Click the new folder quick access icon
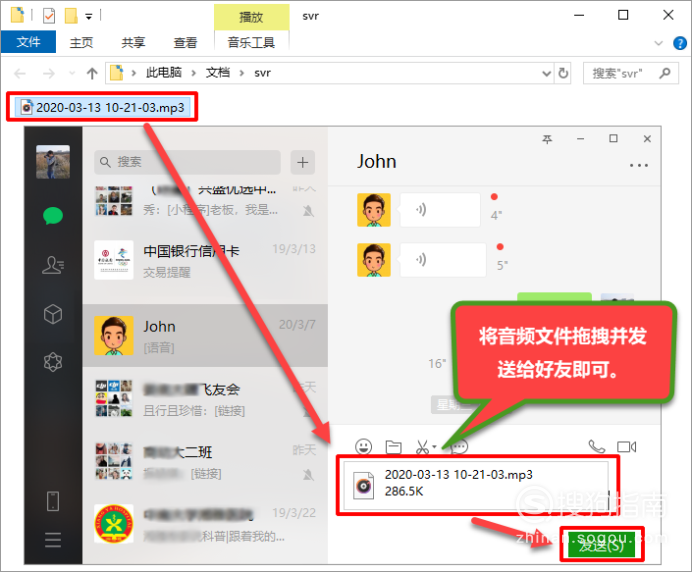Viewport: 692px width, 572px height. [x=71, y=16]
